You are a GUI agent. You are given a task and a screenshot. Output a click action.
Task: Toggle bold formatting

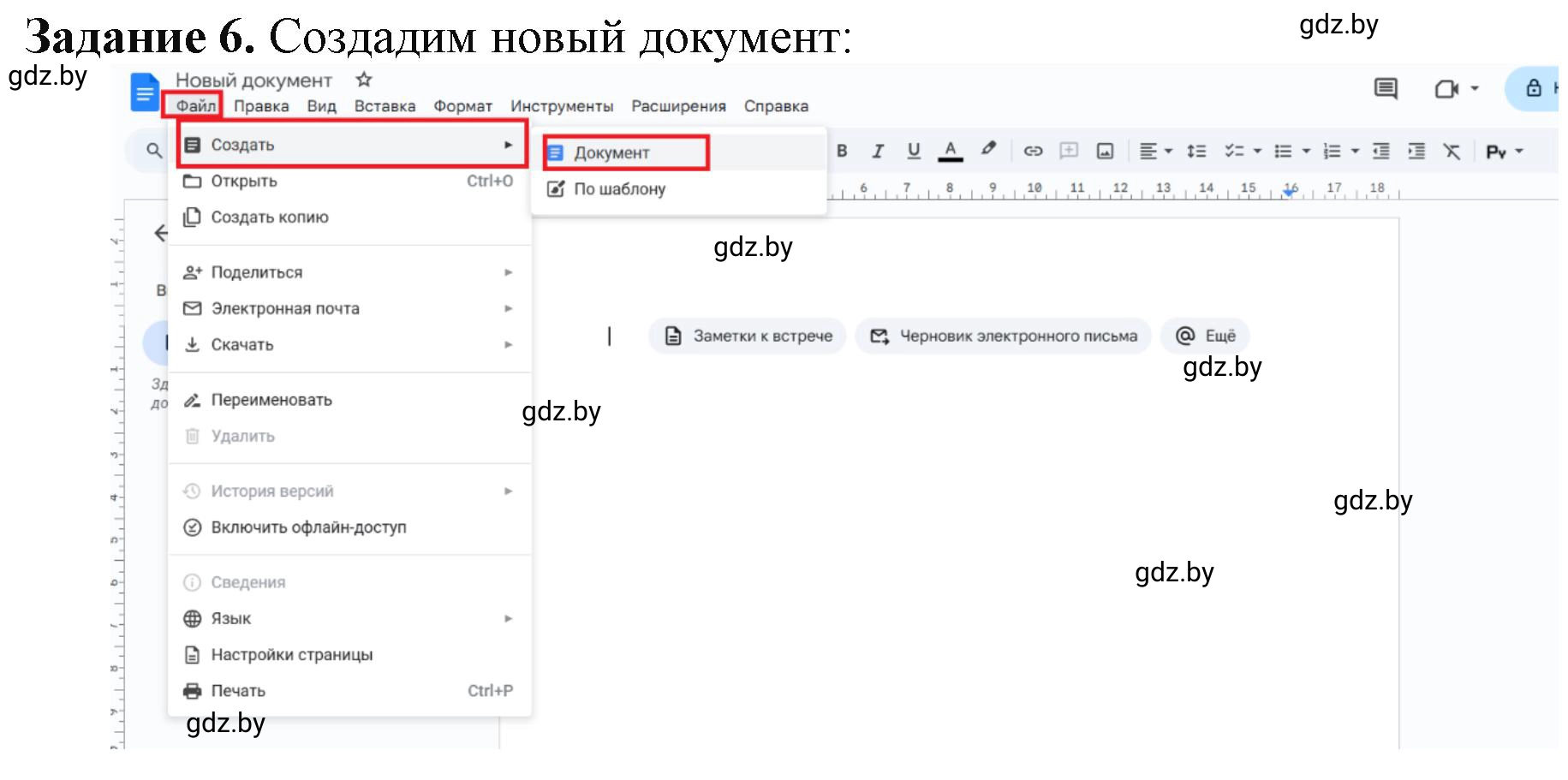[x=842, y=151]
